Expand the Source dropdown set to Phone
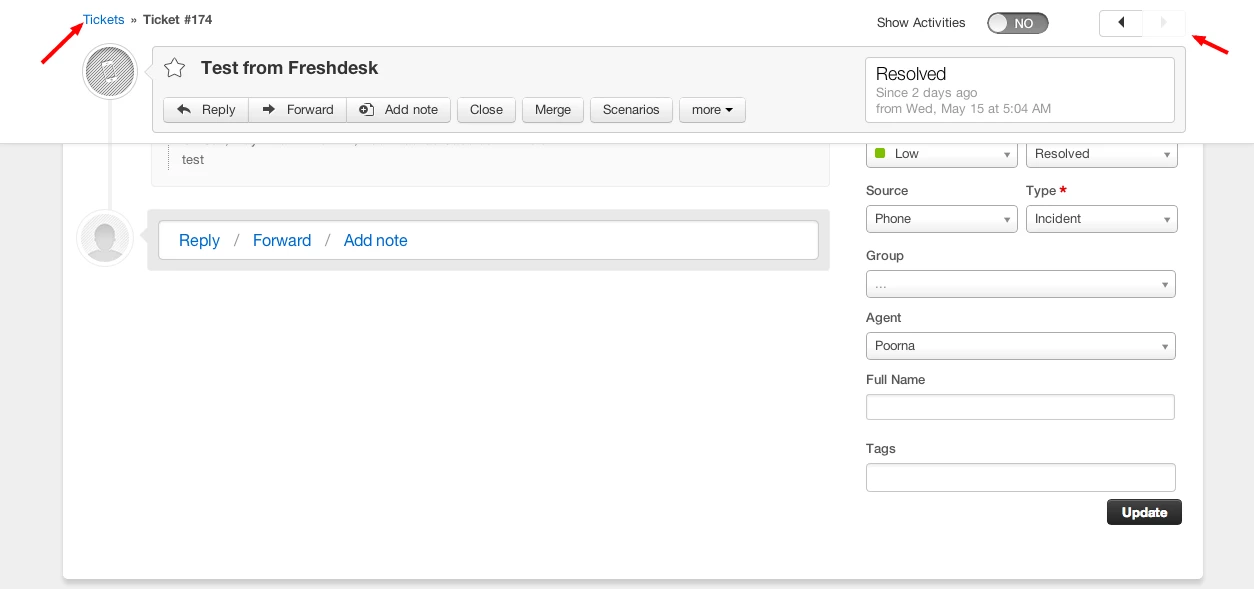 click(x=942, y=219)
